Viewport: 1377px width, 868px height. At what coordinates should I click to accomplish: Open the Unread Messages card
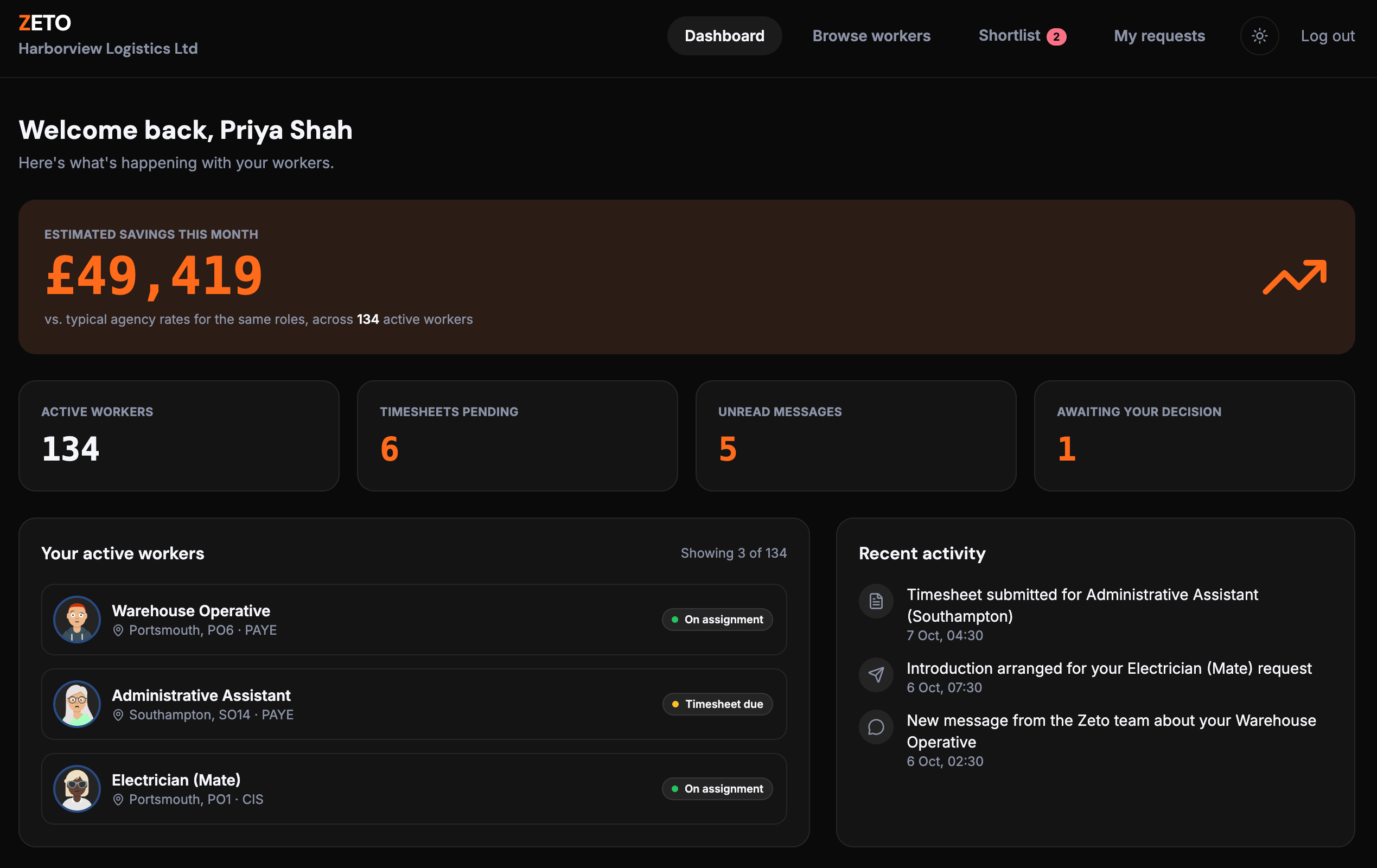pyautogui.click(x=856, y=436)
